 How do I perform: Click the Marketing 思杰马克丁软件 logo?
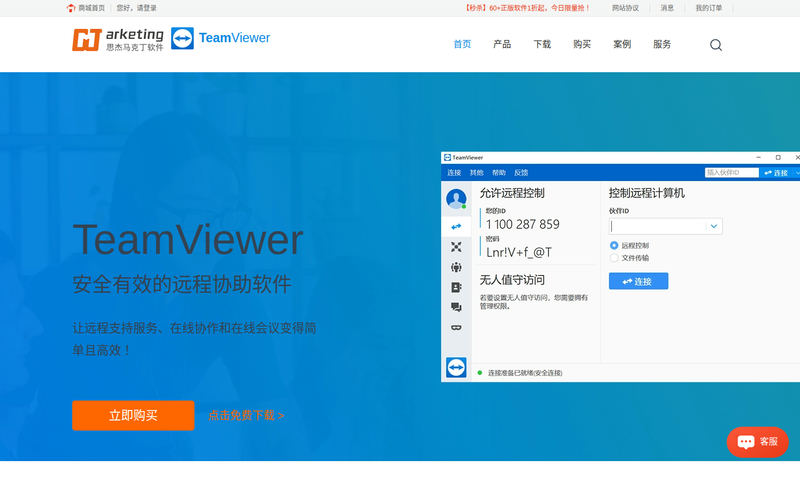[x=118, y=39]
